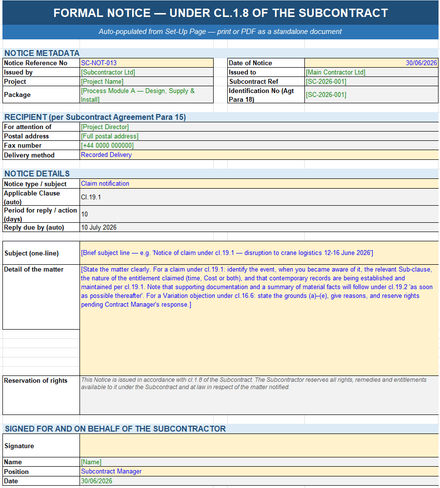The image size is (440, 488).
Task: Select the Subcontract Ref value [SC-2026-001]
Action: [371, 82]
